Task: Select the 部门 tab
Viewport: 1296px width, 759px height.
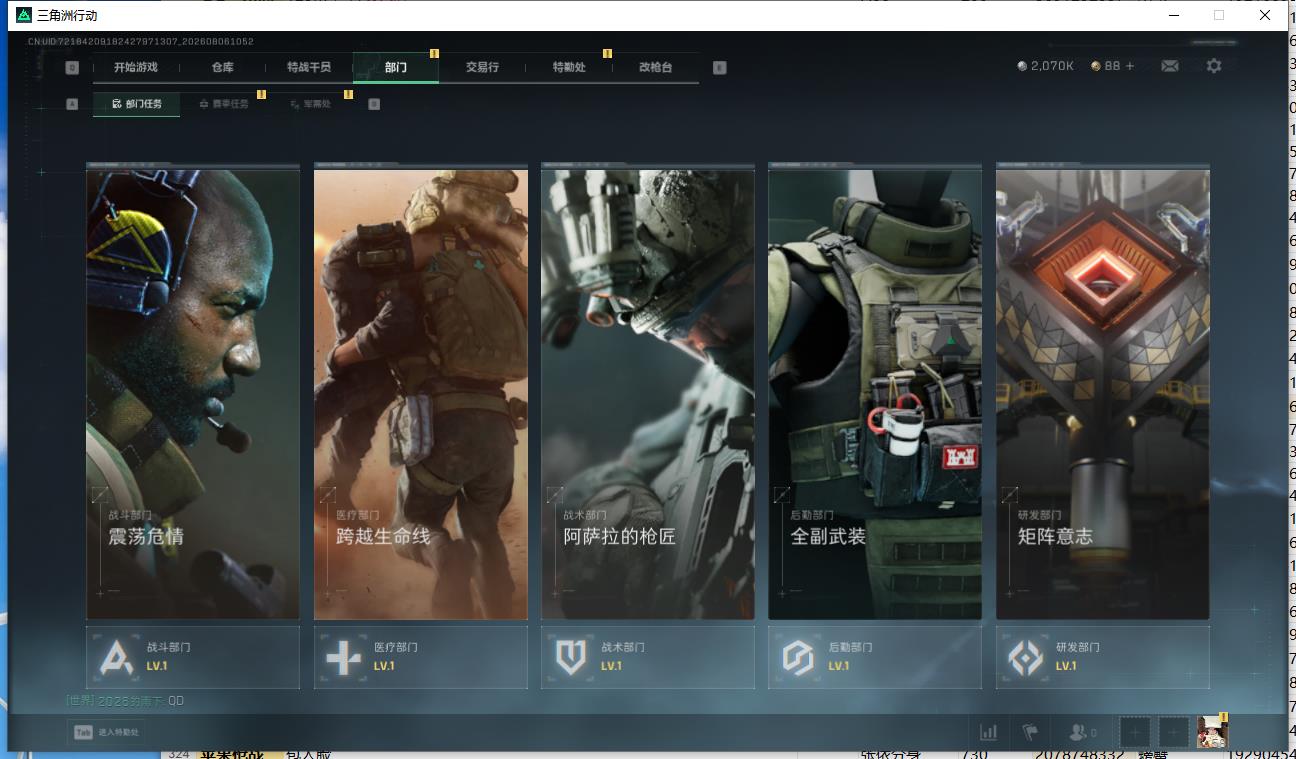Action: tap(396, 68)
